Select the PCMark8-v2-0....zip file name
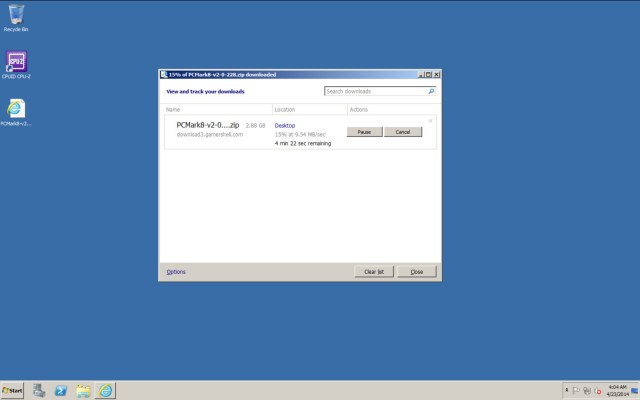 pyautogui.click(x=208, y=125)
